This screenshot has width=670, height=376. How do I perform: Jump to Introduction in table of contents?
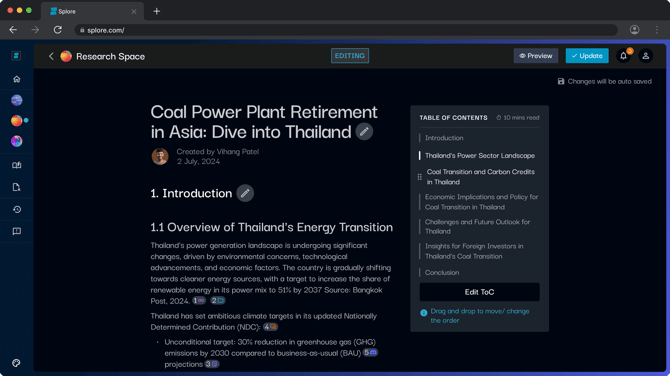(x=444, y=138)
